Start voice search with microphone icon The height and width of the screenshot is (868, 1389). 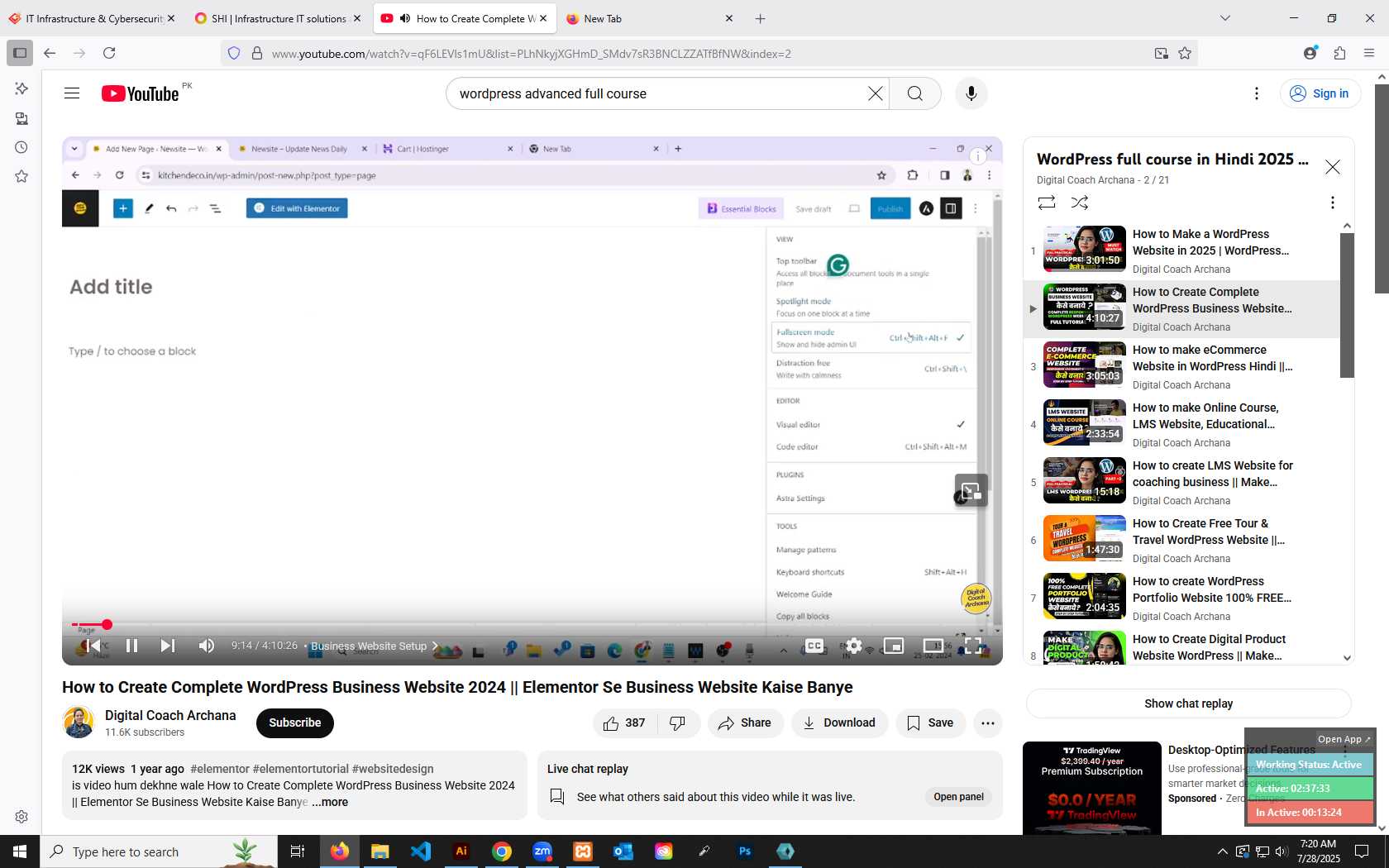tap(971, 93)
